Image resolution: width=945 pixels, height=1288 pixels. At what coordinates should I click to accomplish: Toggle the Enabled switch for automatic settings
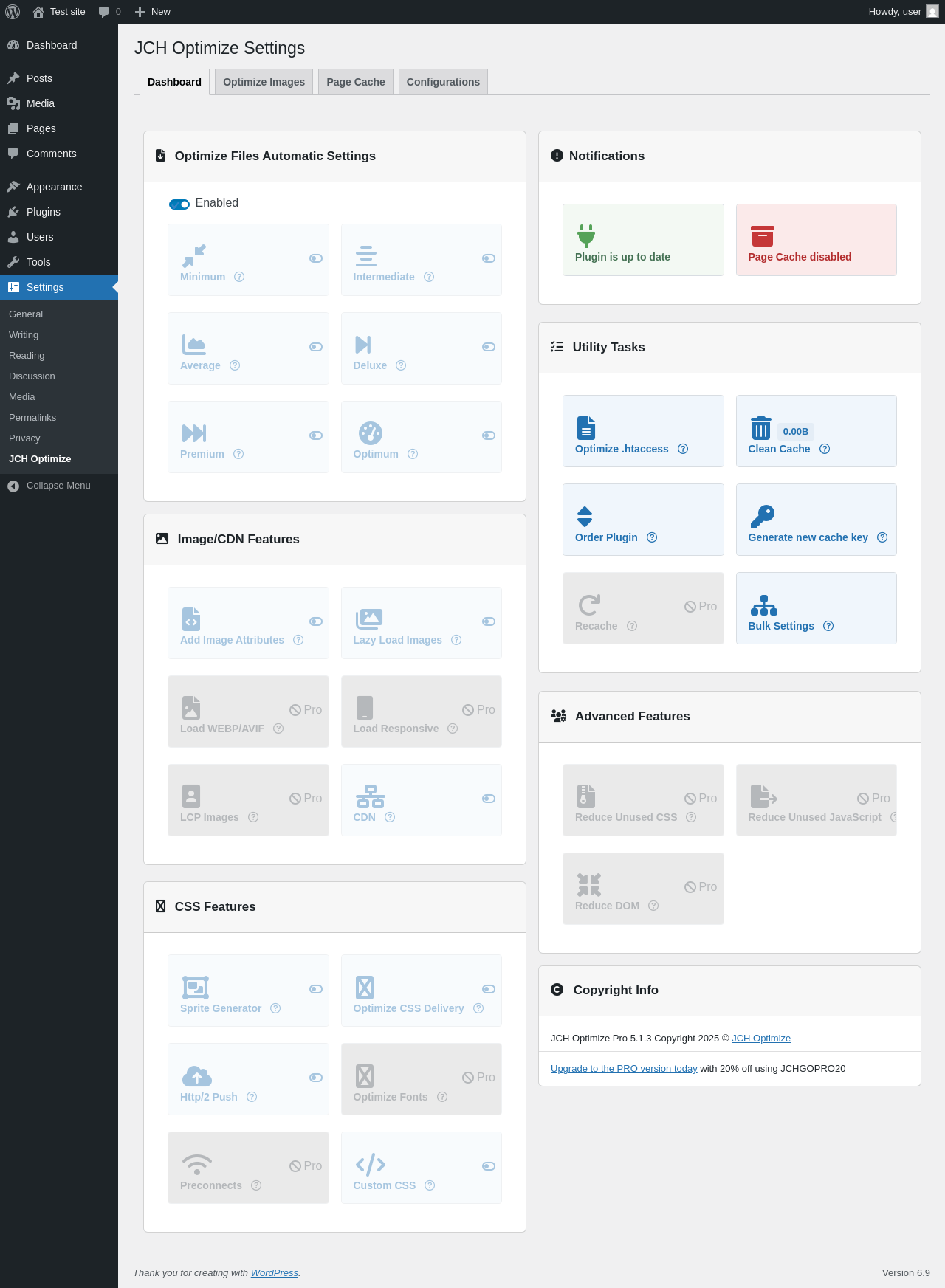pos(179,204)
